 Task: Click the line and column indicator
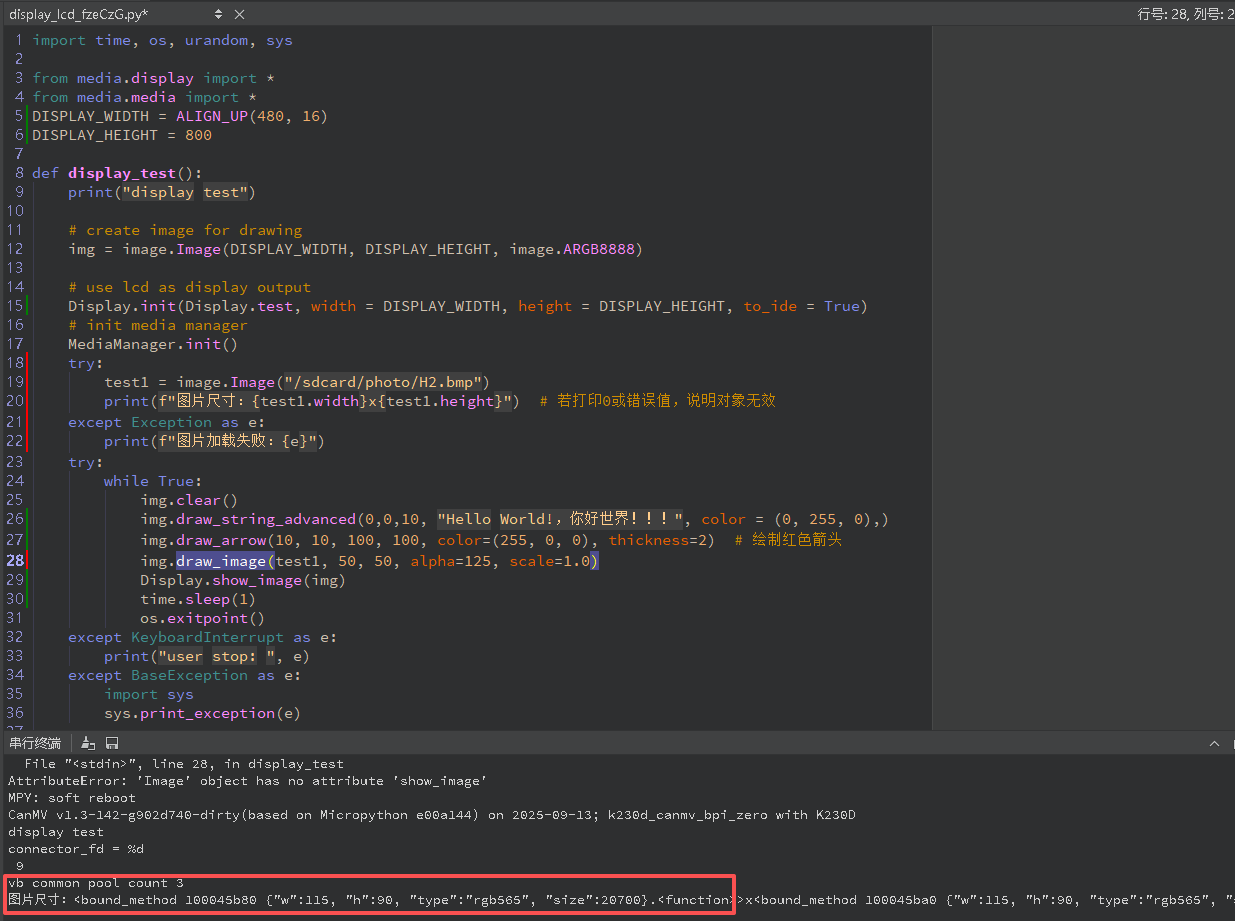click(1185, 14)
